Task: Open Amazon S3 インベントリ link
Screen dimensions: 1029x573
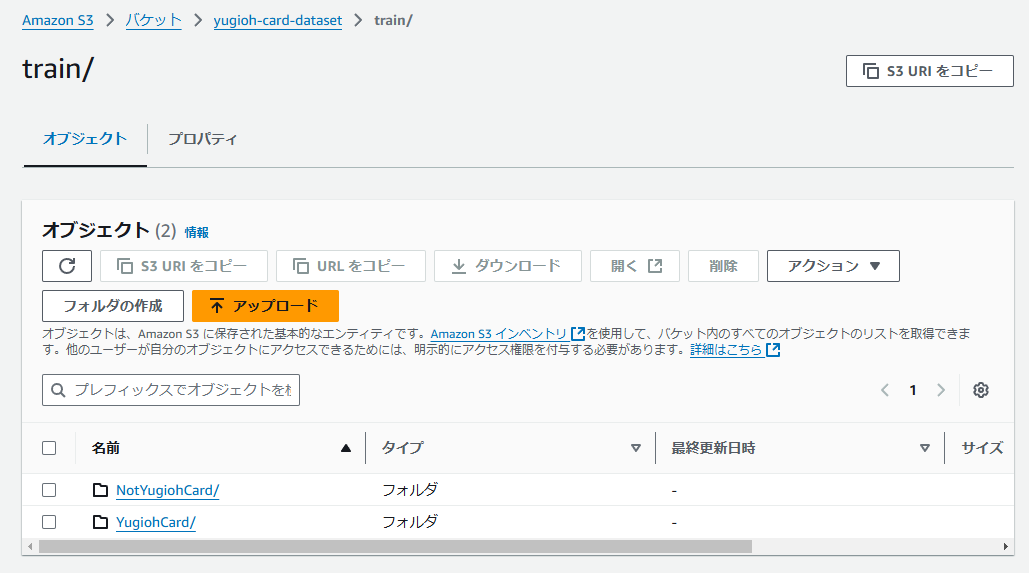Action: click(x=499, y=333)
